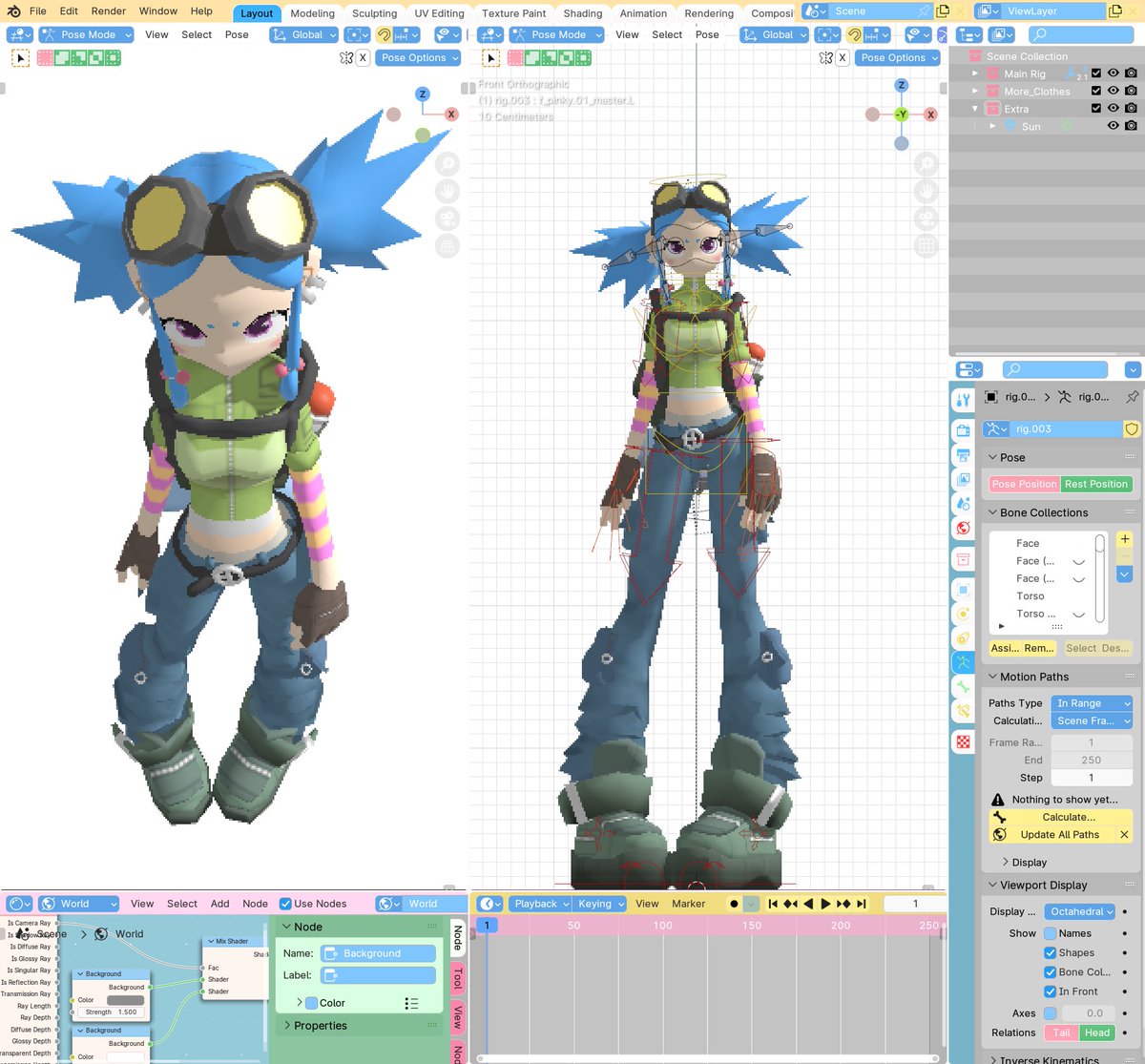
Task: Enable the Names show checkbox
Action: click(x=1050, y=933)
